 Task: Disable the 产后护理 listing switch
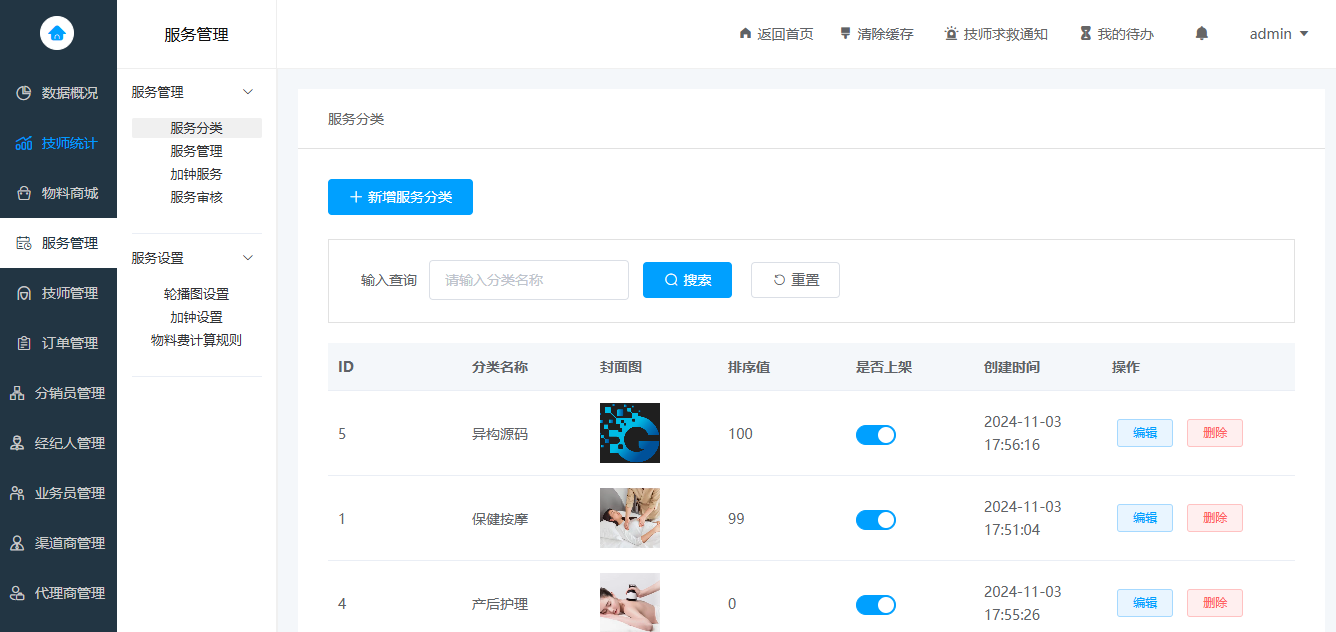pos(875,604)
